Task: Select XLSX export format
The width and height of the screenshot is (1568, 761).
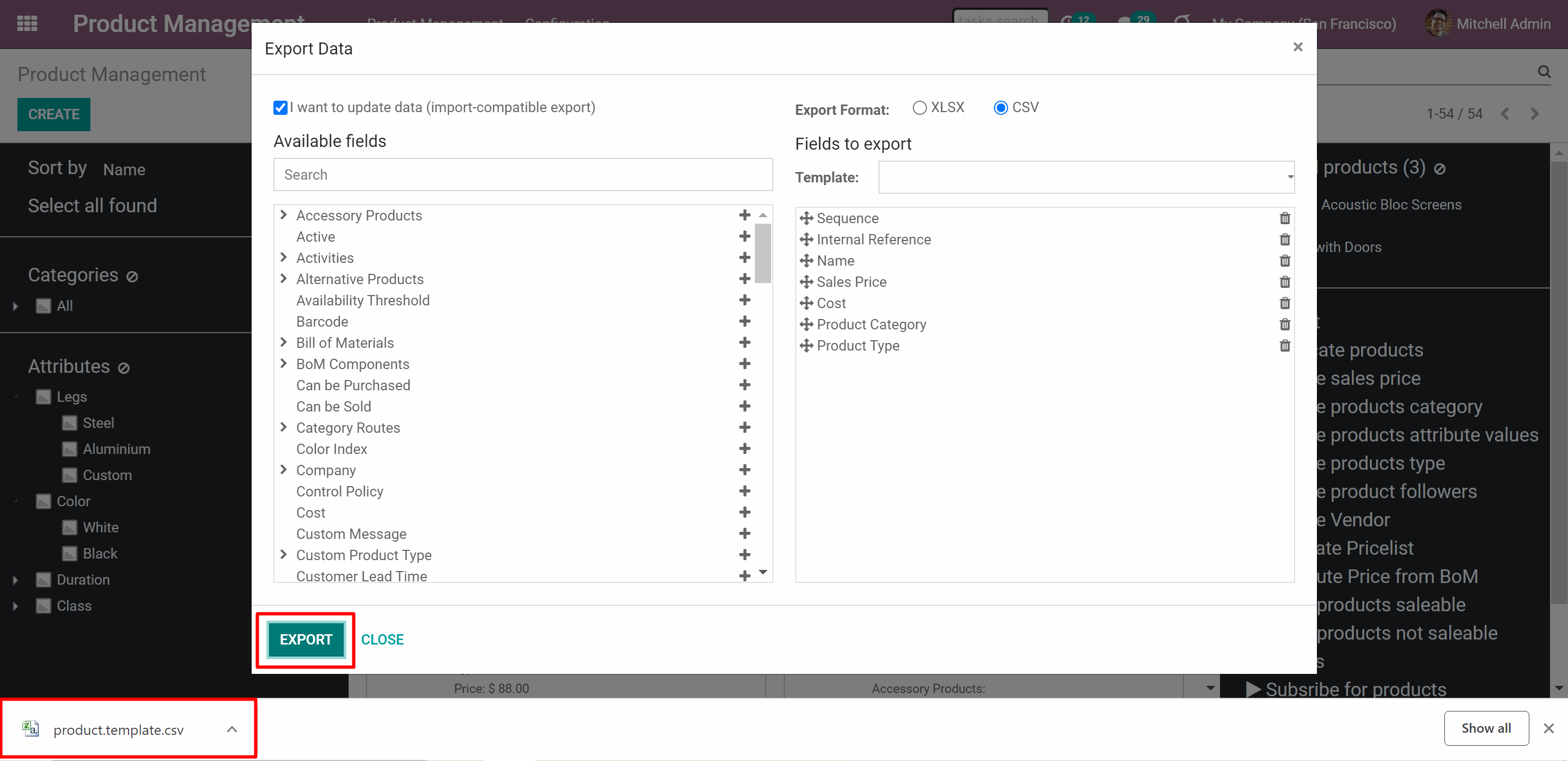Action: [920, 108]
